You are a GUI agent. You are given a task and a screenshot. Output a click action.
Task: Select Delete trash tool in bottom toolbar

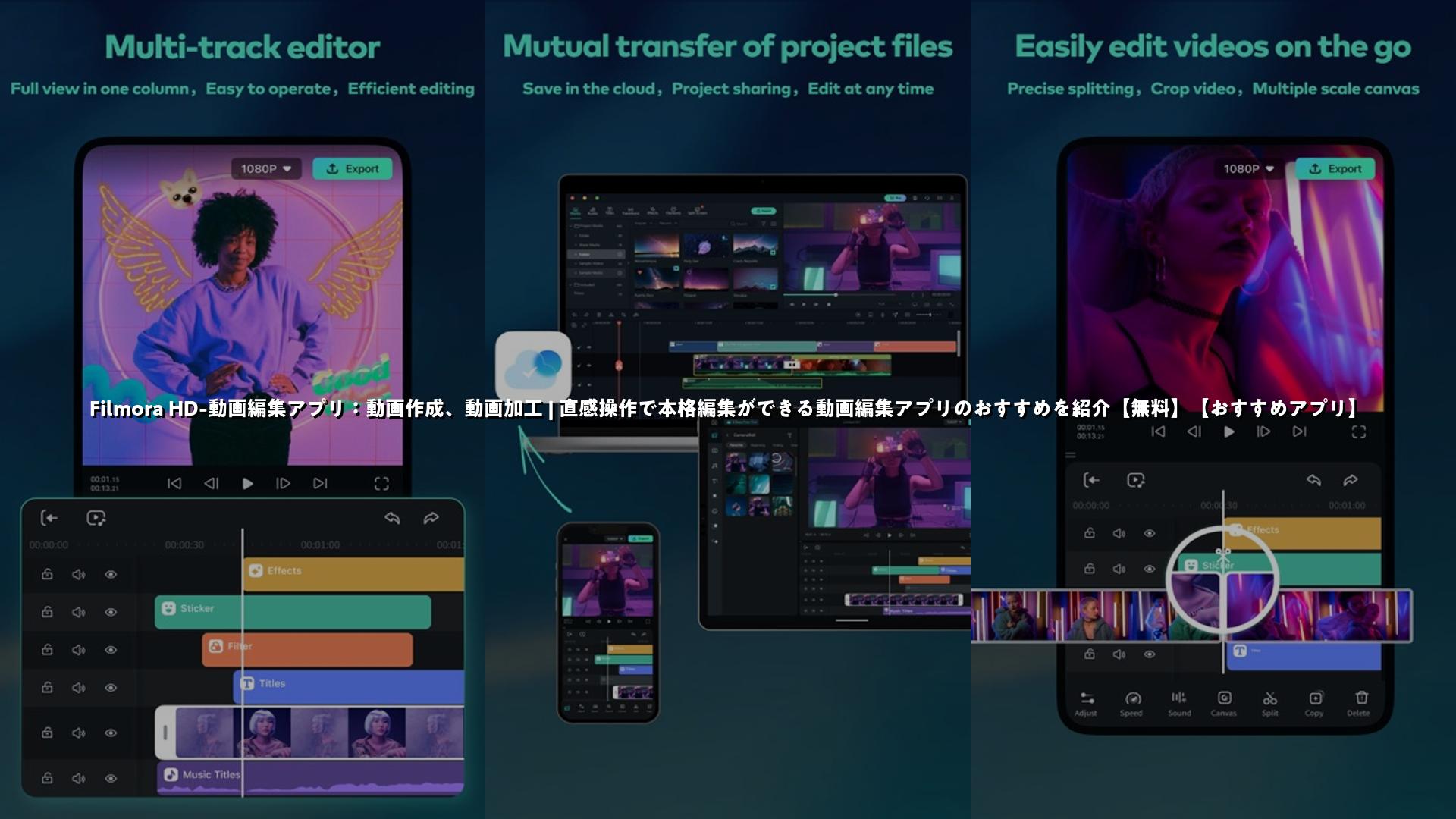click(1359, 703)
